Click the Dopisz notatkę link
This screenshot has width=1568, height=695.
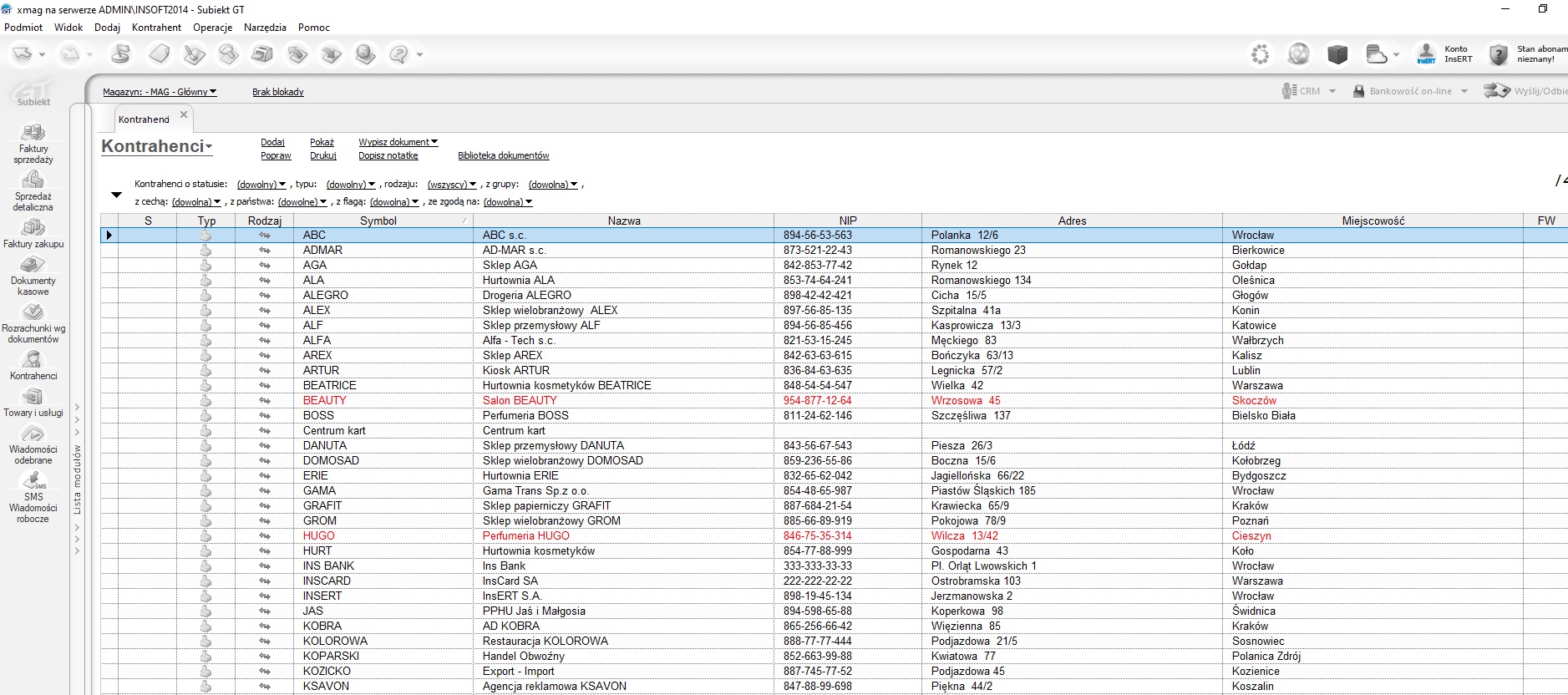tap(388, 155)
